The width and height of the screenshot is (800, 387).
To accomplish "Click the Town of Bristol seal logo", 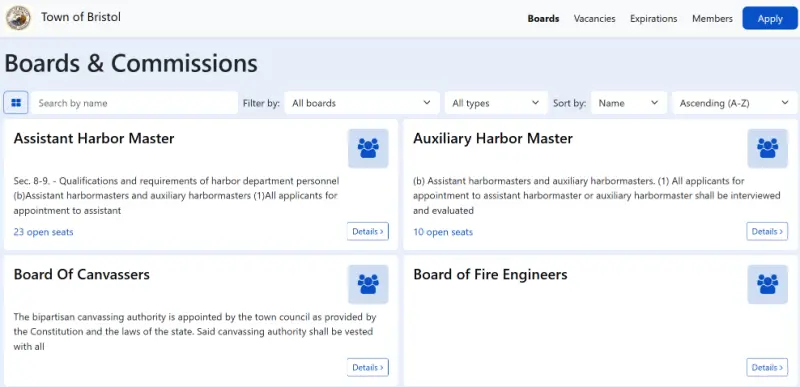I will pyautogui.click(x=18, y=18).
